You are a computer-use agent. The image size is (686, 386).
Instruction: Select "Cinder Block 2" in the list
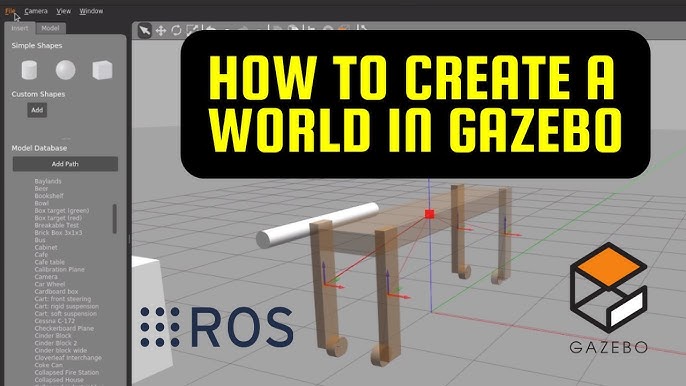coord(56,343)
